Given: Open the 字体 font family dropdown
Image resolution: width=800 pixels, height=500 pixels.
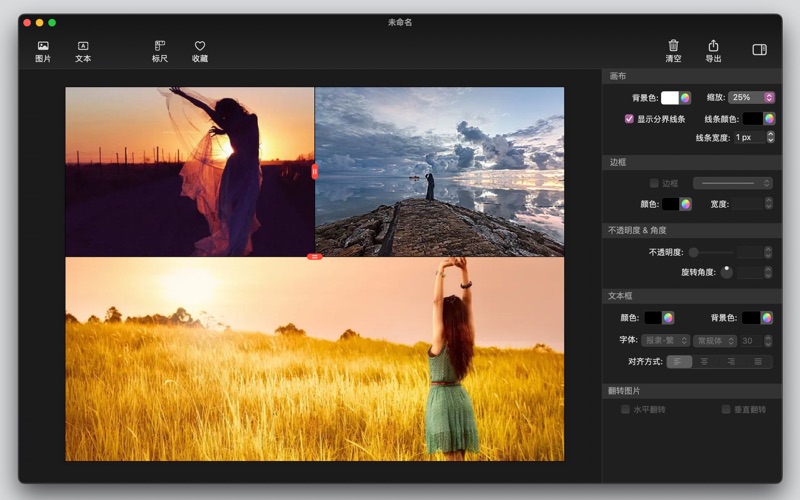Looking at the screenshot, I should [666, 341].
